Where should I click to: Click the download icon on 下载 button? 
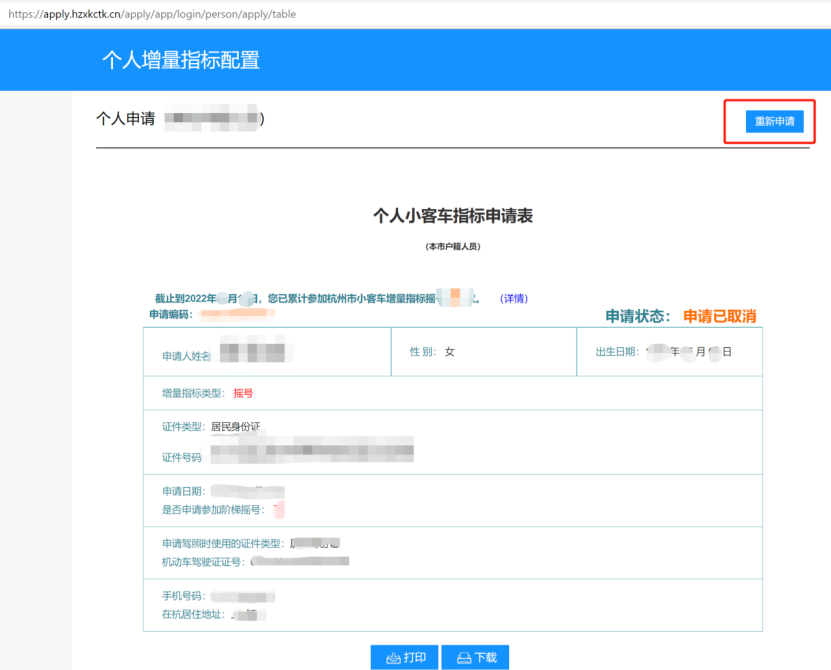click(464, 657)
